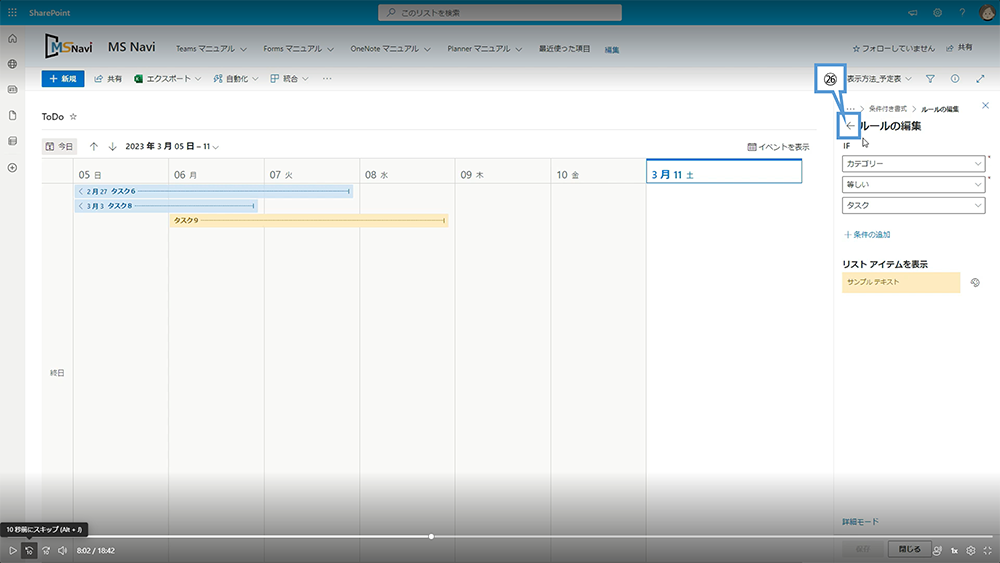The height and width of the screenshot is (563, 1000).
Task: Open the date range 2023年3月05日–11 picker
Action: point(172,147)
